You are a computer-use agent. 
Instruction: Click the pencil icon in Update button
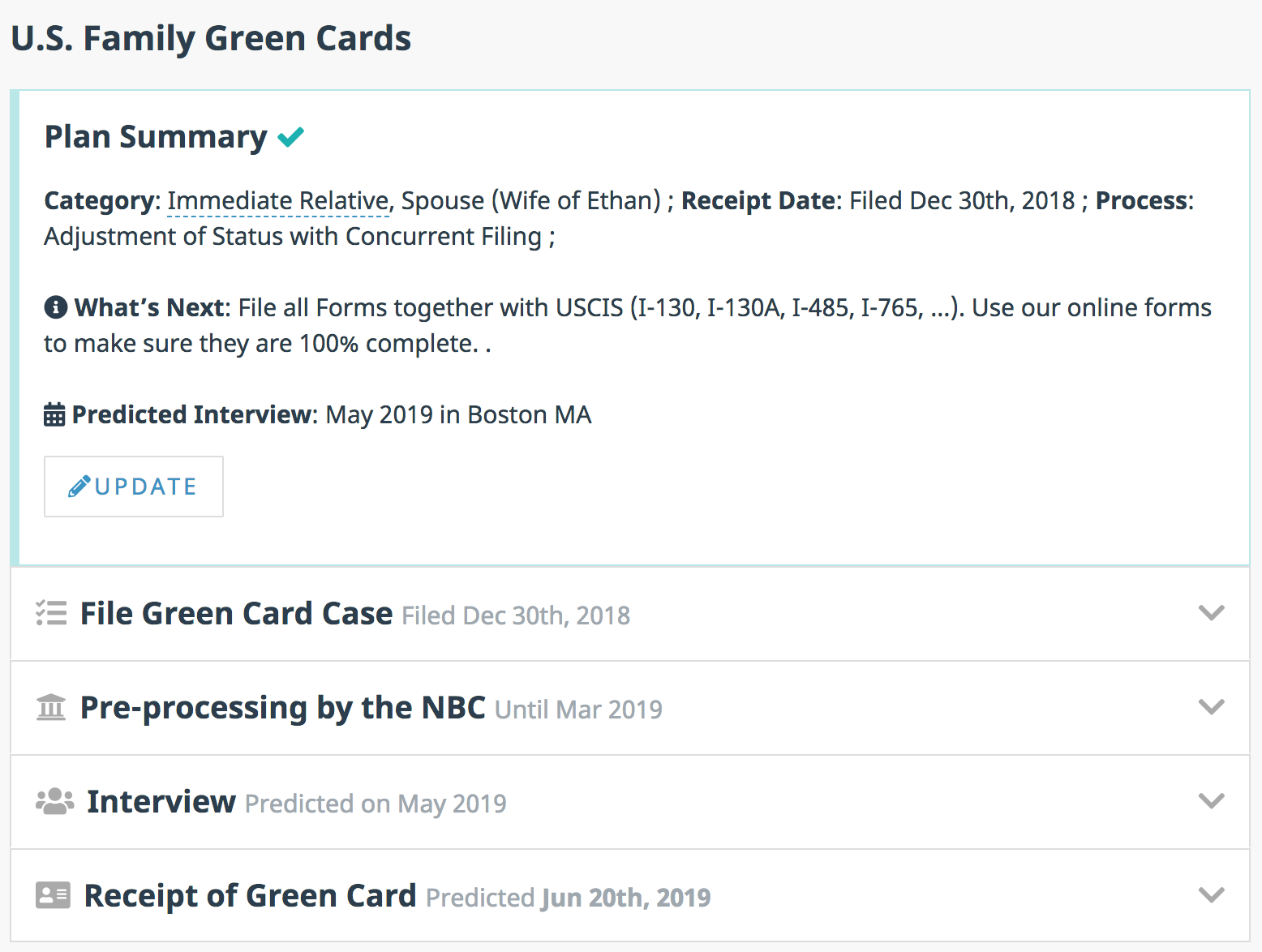(x=79, y=487)
